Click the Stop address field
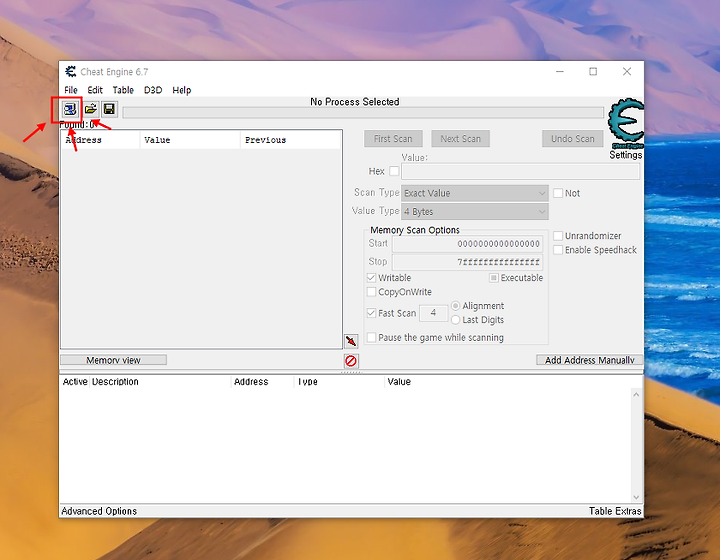The width and height of the screenshot is (720, 560). [467, 262]
